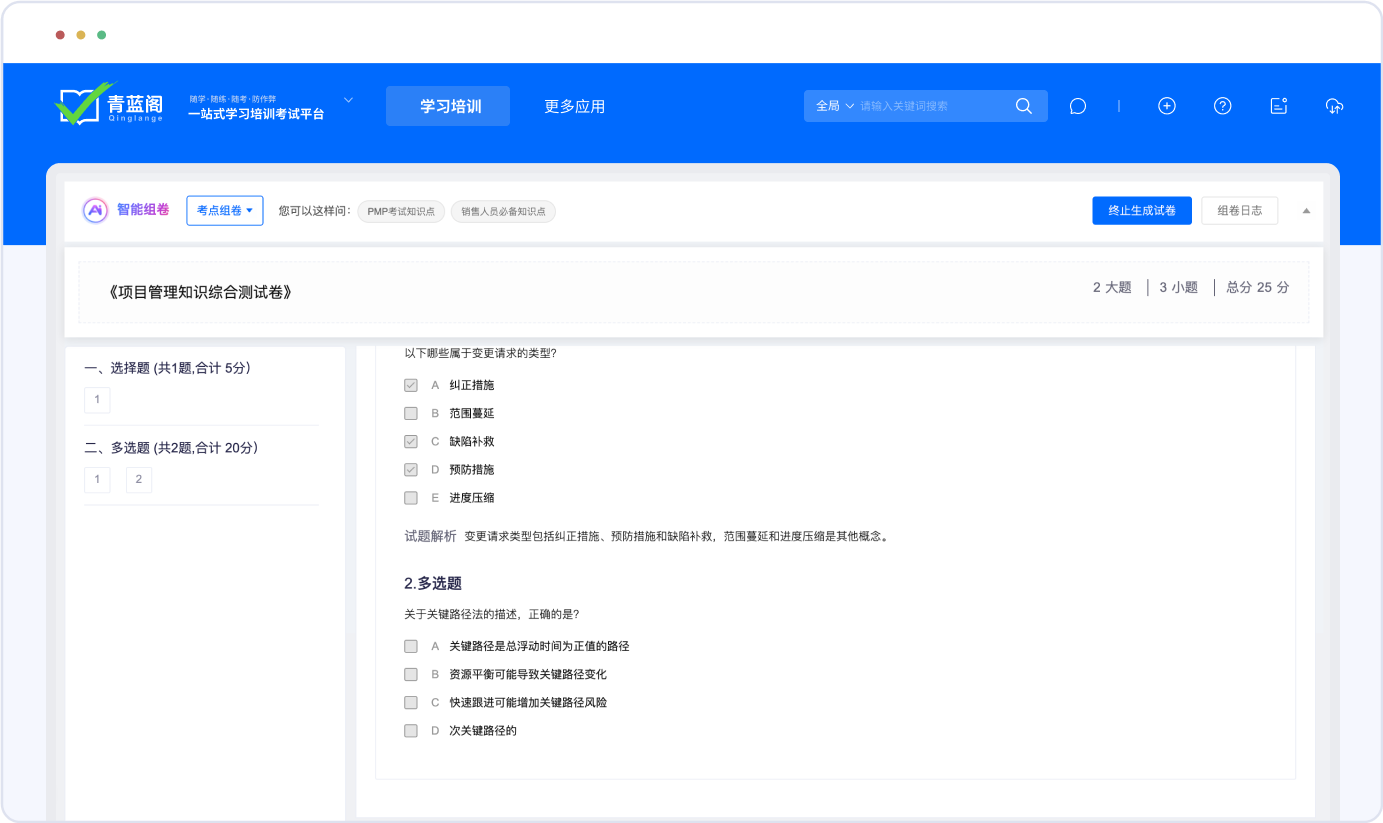Click the search magnifier icon

[1023, 106]
